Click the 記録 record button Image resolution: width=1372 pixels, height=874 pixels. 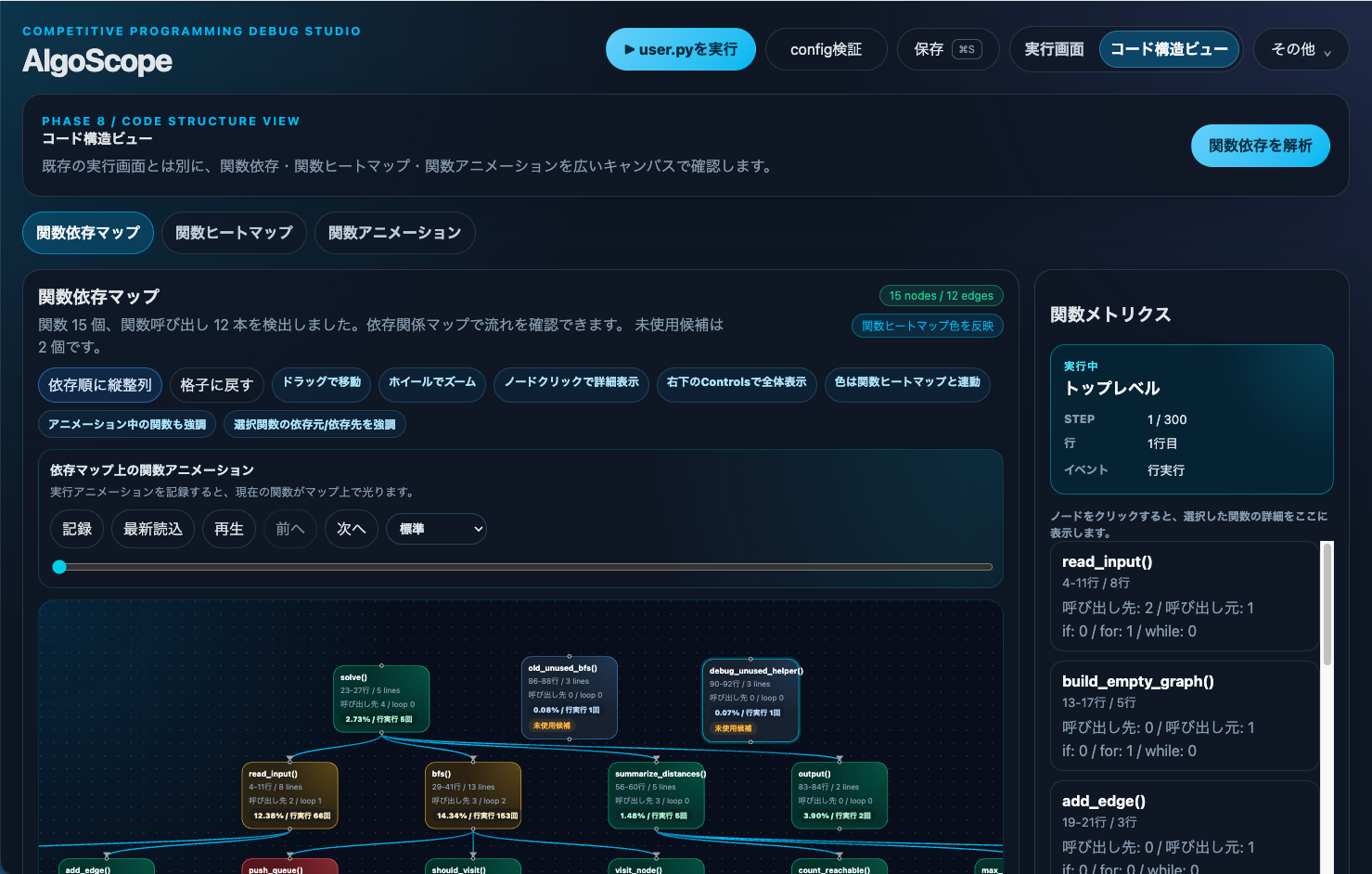(x=77, y=529)
